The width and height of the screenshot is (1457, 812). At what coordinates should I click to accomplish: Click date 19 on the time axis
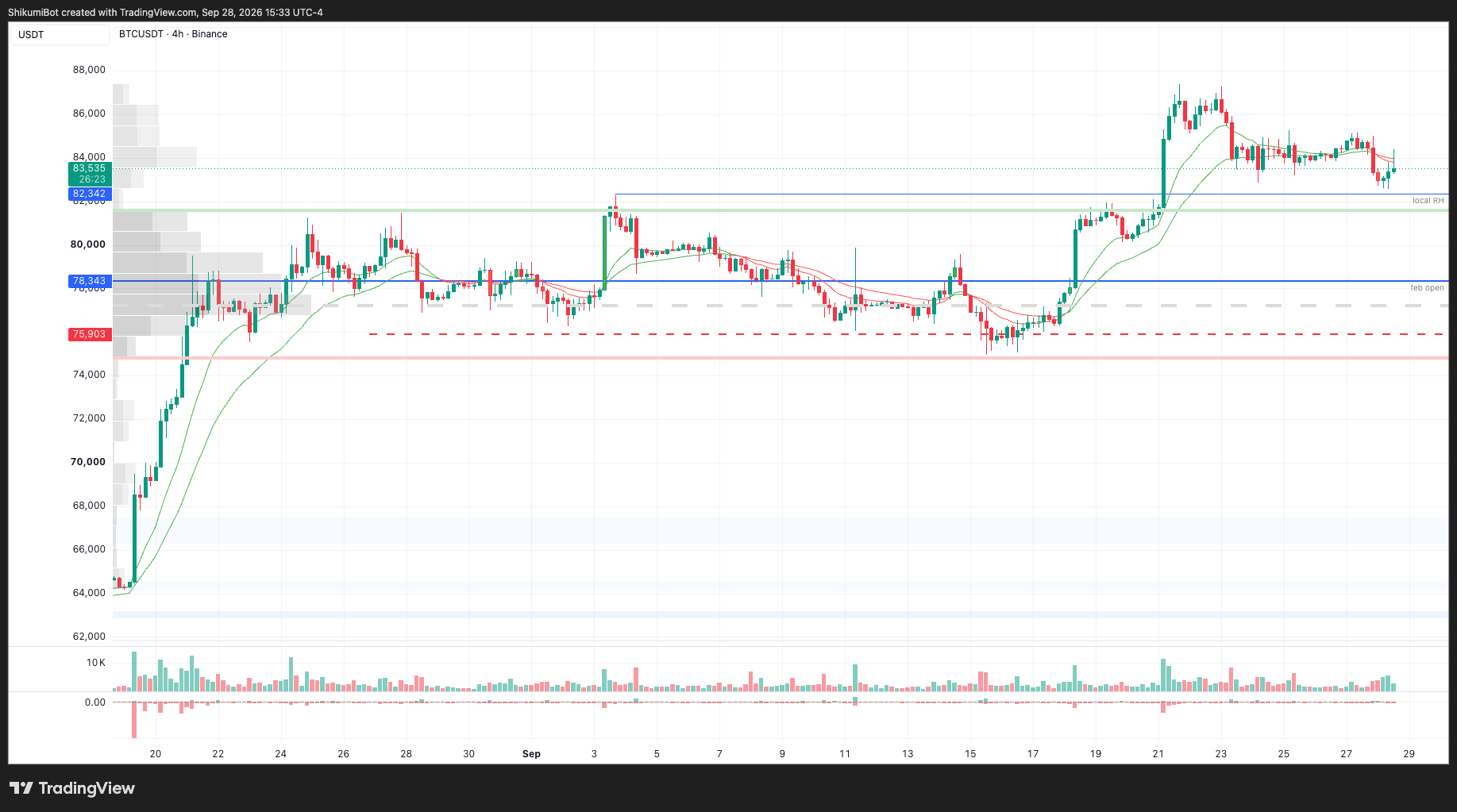click(1096, 754)
